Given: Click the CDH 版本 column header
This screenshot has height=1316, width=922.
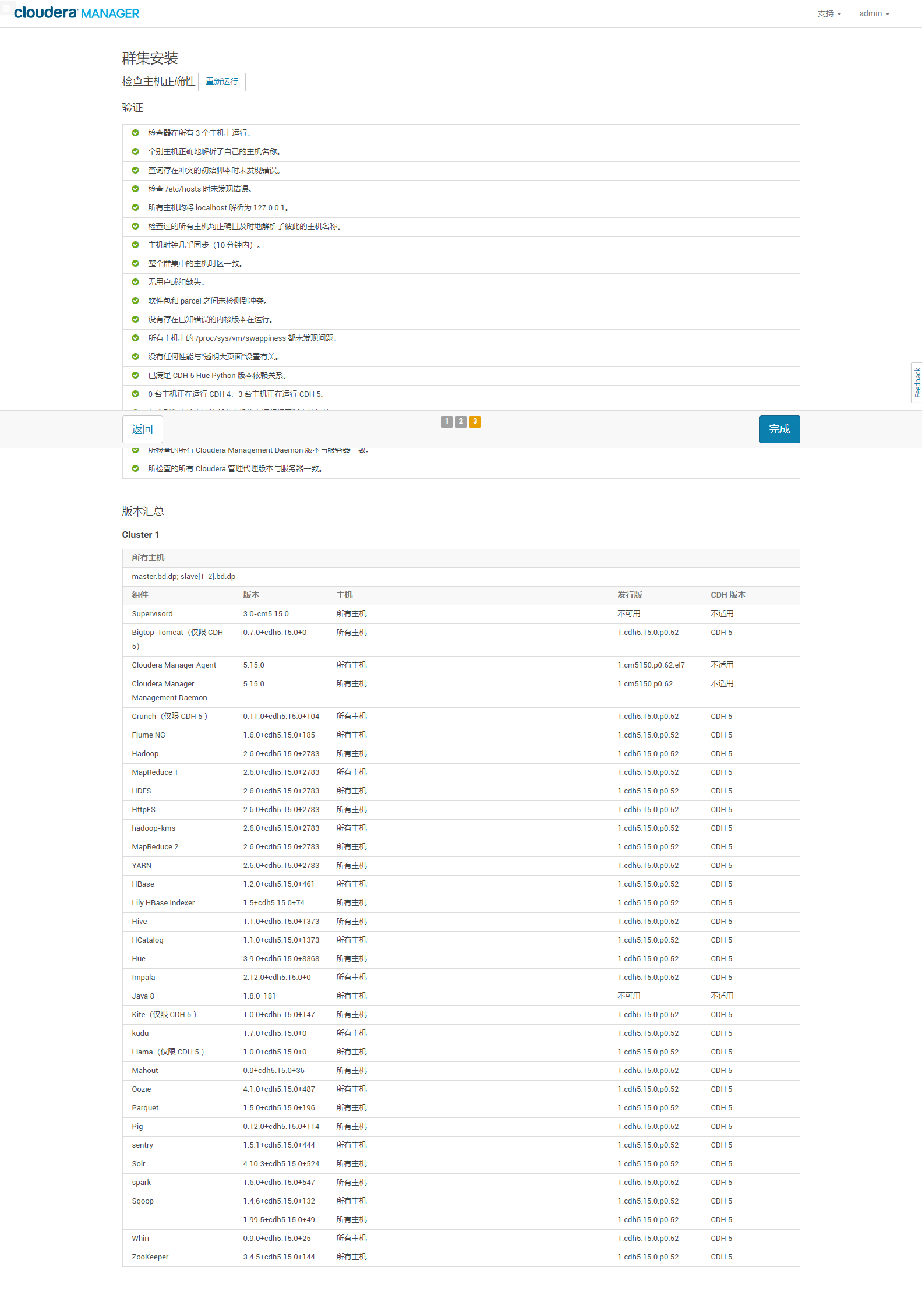Looking at the screenshot, I should coord(728,595).
